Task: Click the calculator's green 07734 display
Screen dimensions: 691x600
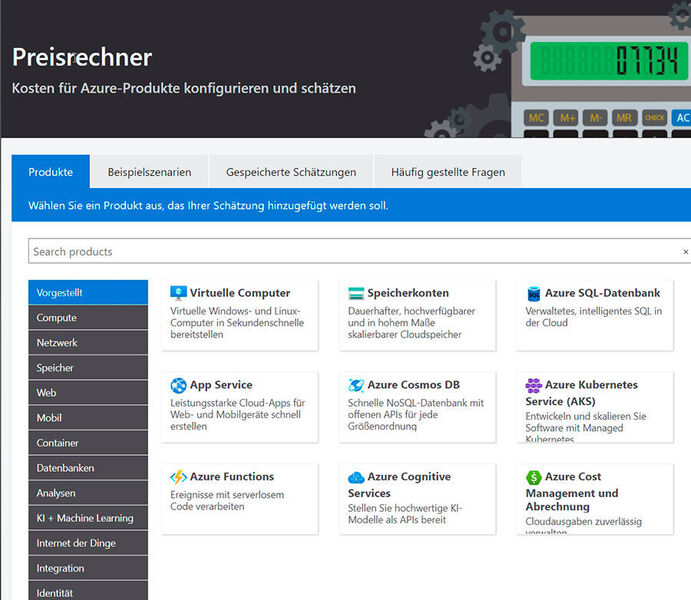Action: [609, 61]
